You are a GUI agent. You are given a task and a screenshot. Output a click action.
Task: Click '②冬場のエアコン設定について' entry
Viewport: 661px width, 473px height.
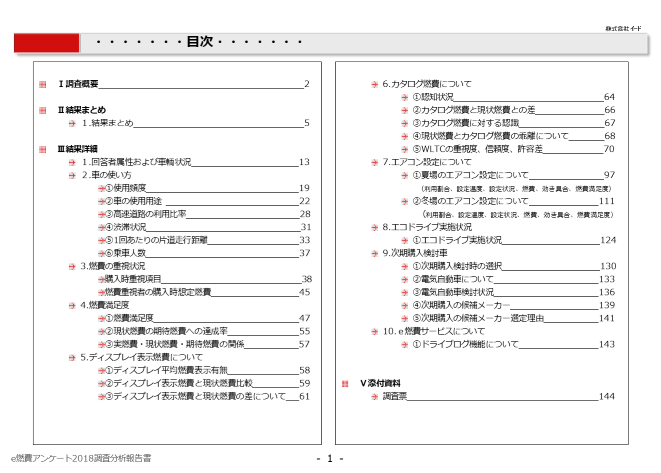point(470,201)
